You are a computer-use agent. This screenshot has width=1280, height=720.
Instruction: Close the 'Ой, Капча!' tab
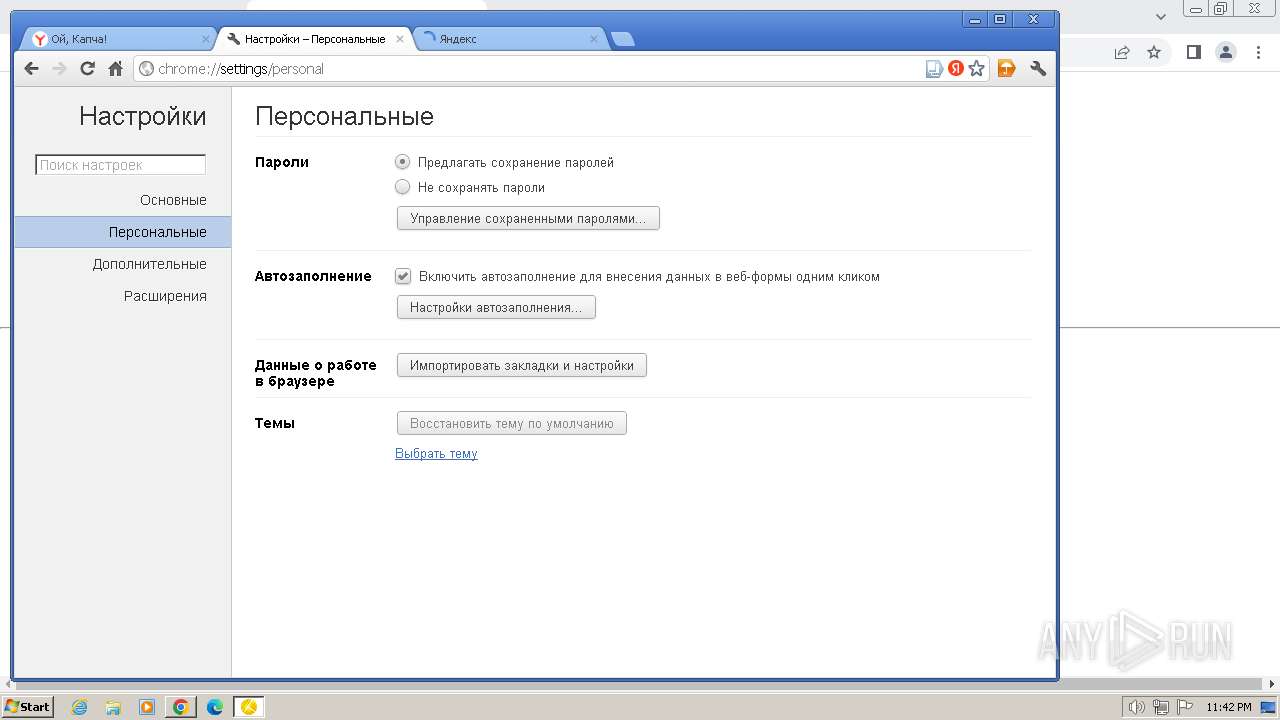[x=206, y=39]
